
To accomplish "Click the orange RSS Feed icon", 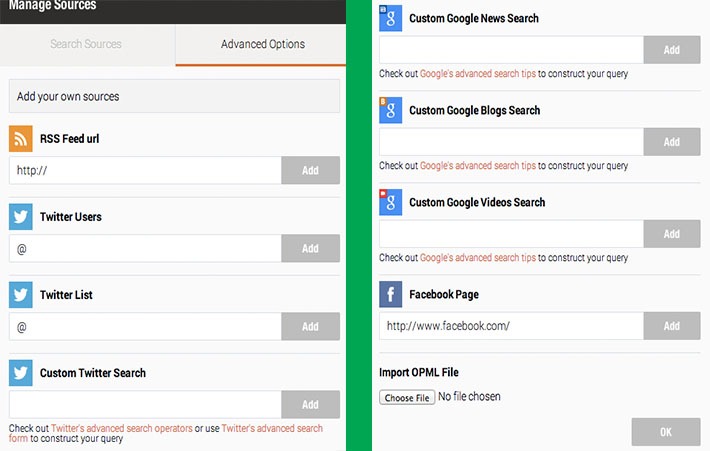I will [22, 139].
